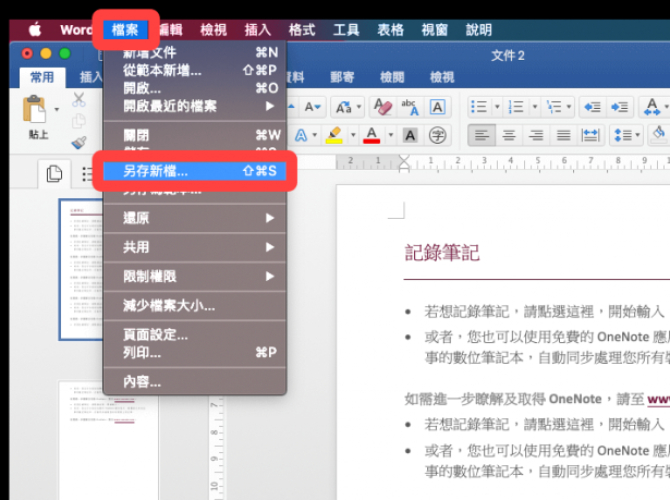Switch to the 檢閱 ribbon tab
The height and width of the screenshot is (500, 670).
point(392,77)
